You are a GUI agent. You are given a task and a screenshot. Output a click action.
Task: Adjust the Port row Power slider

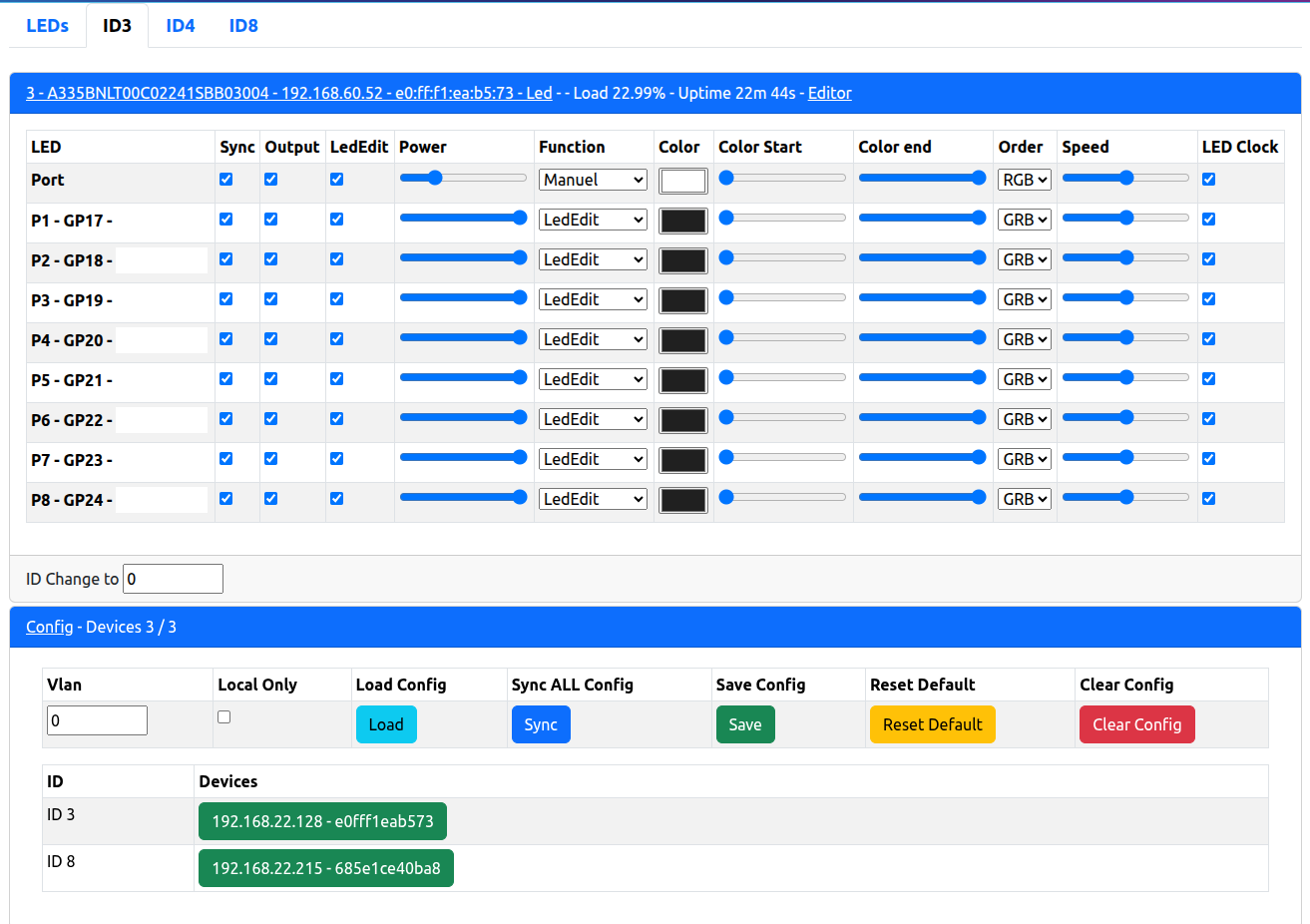(x=463, y=178)
